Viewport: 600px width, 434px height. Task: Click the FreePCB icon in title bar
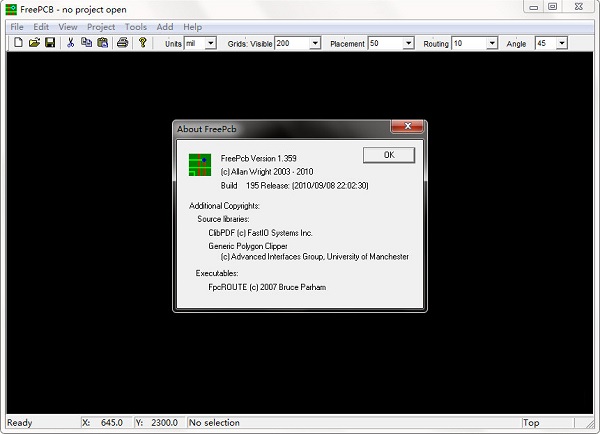[11, 10]
